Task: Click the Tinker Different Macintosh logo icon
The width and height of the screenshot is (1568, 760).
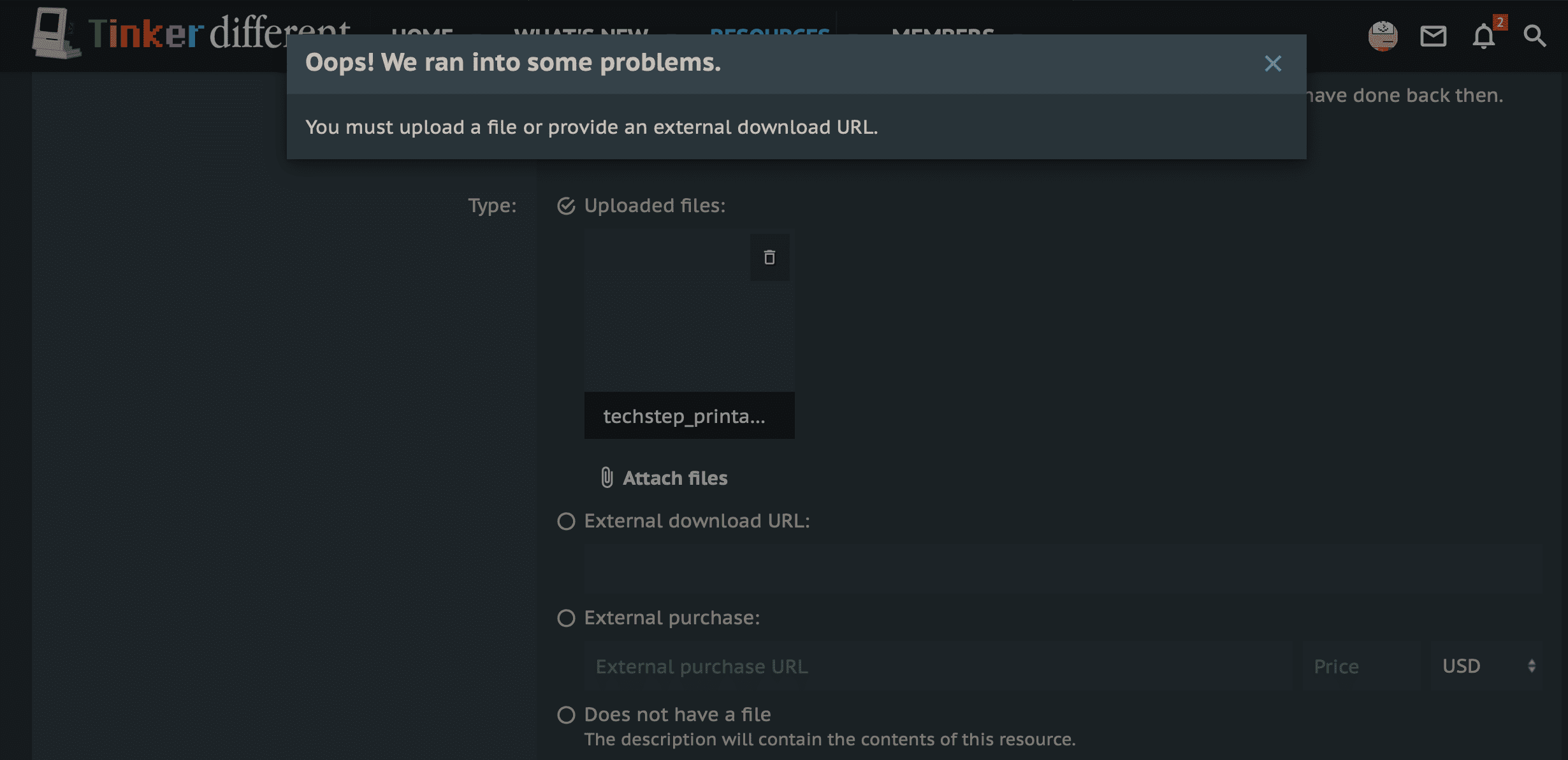Action: (56, 33)
